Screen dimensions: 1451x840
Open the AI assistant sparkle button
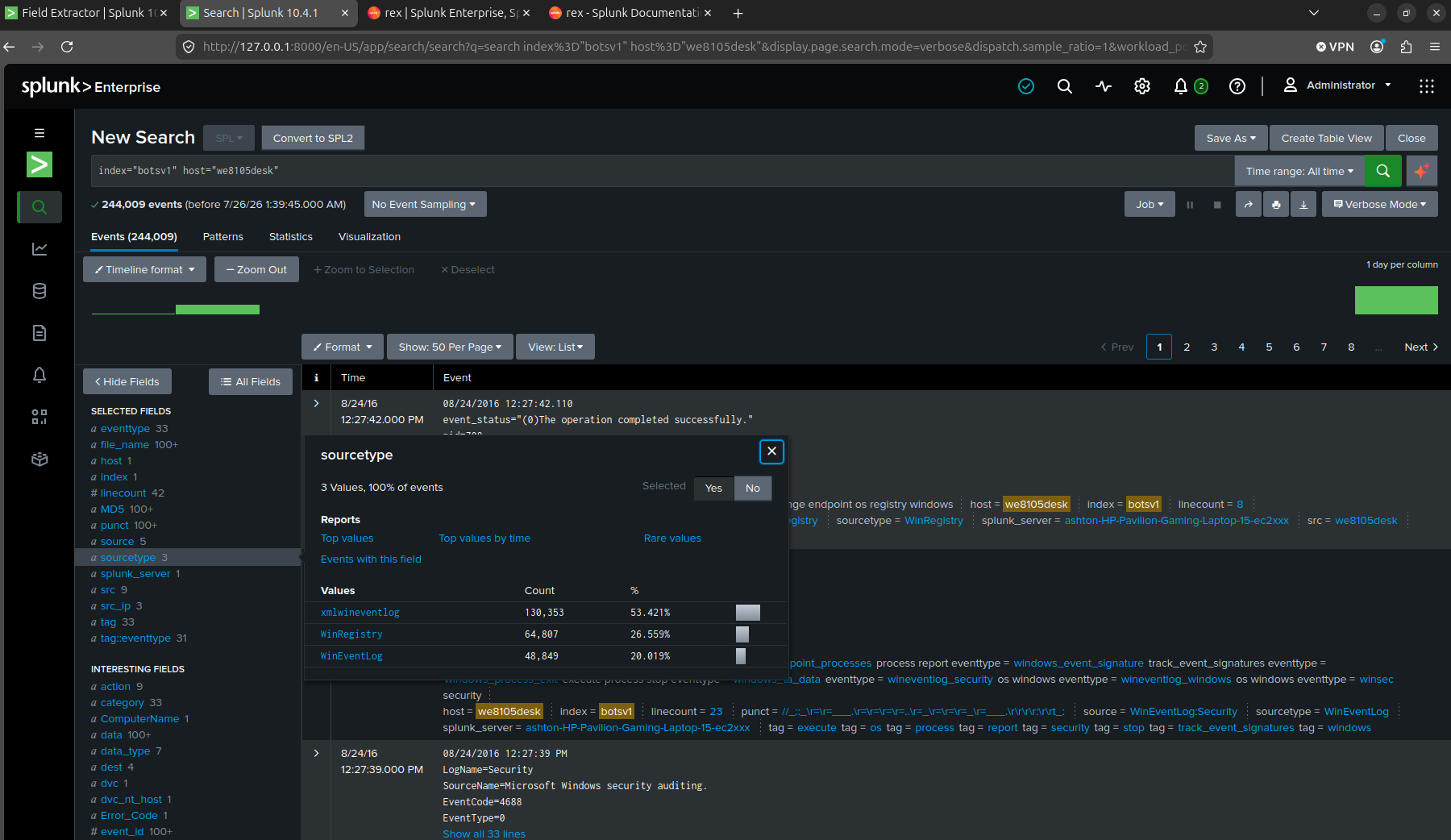tap(1422, 171)
